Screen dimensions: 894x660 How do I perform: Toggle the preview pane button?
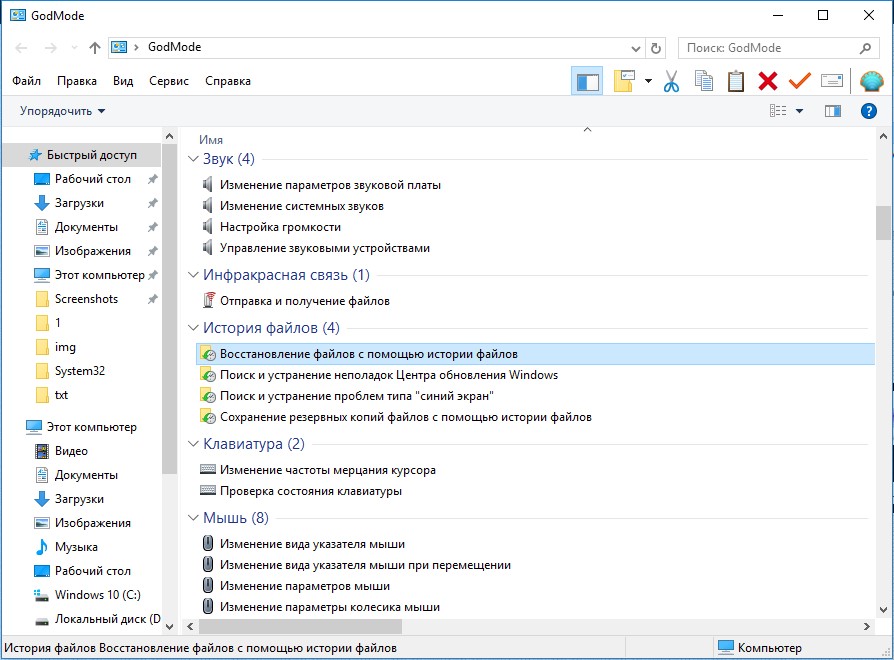pyautogui.click(x=832, y=111)
